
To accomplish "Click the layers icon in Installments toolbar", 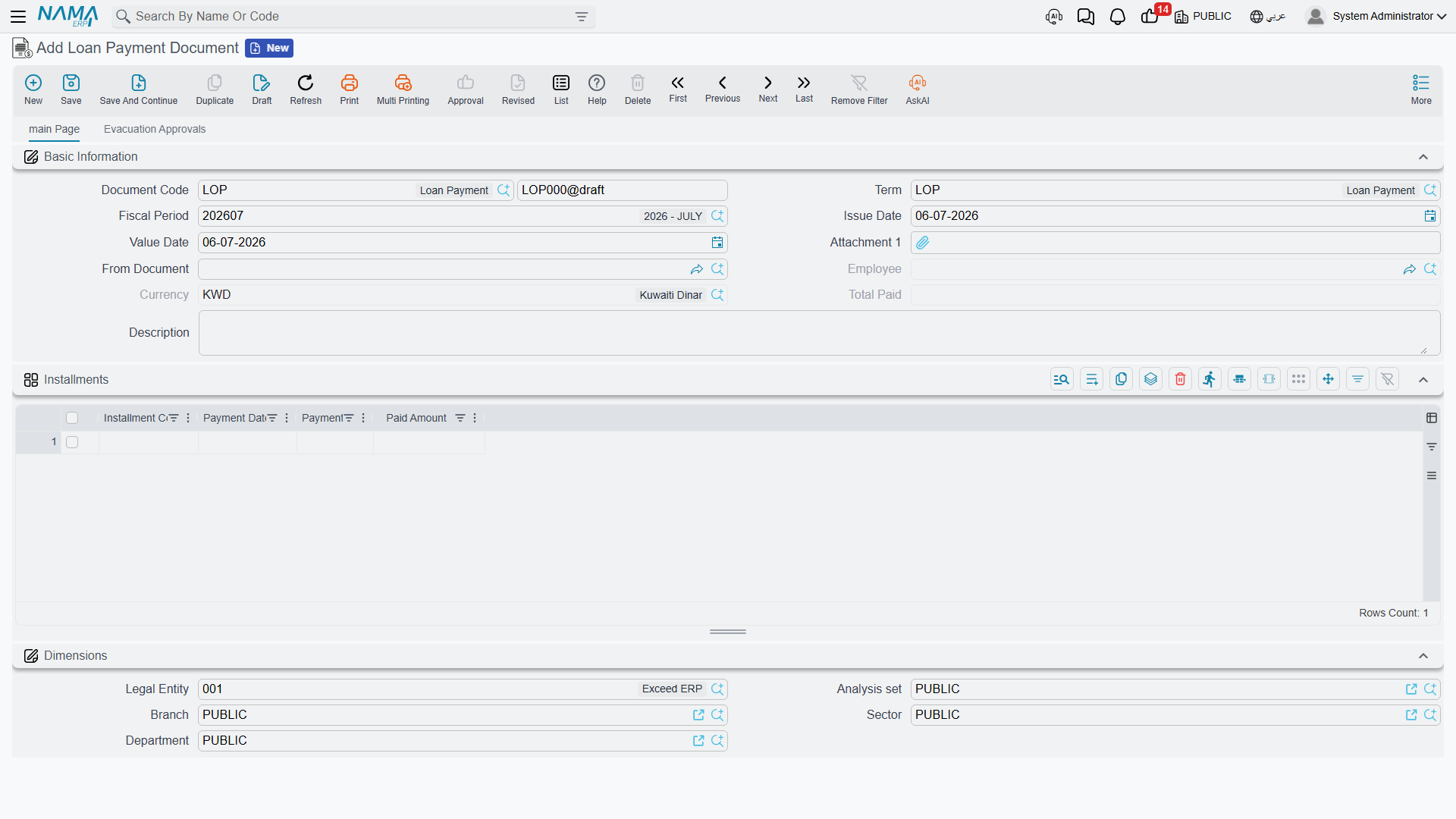I will tap(1151, 379).
